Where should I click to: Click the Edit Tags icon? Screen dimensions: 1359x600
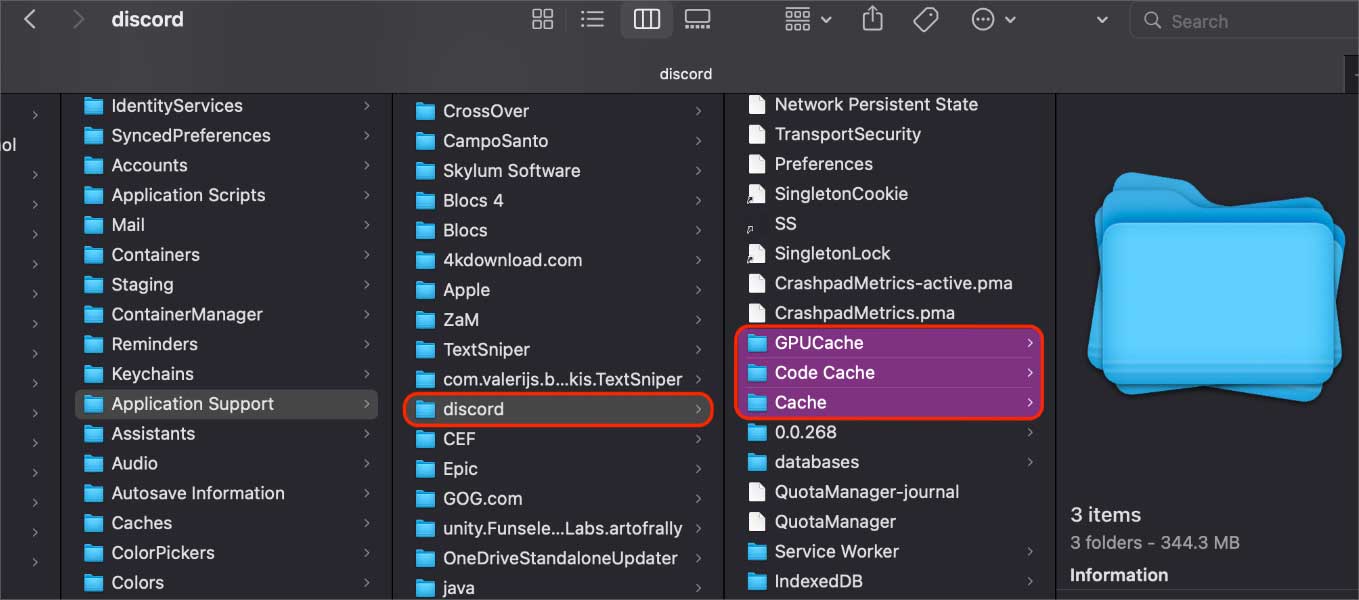(x=926, y=19)
